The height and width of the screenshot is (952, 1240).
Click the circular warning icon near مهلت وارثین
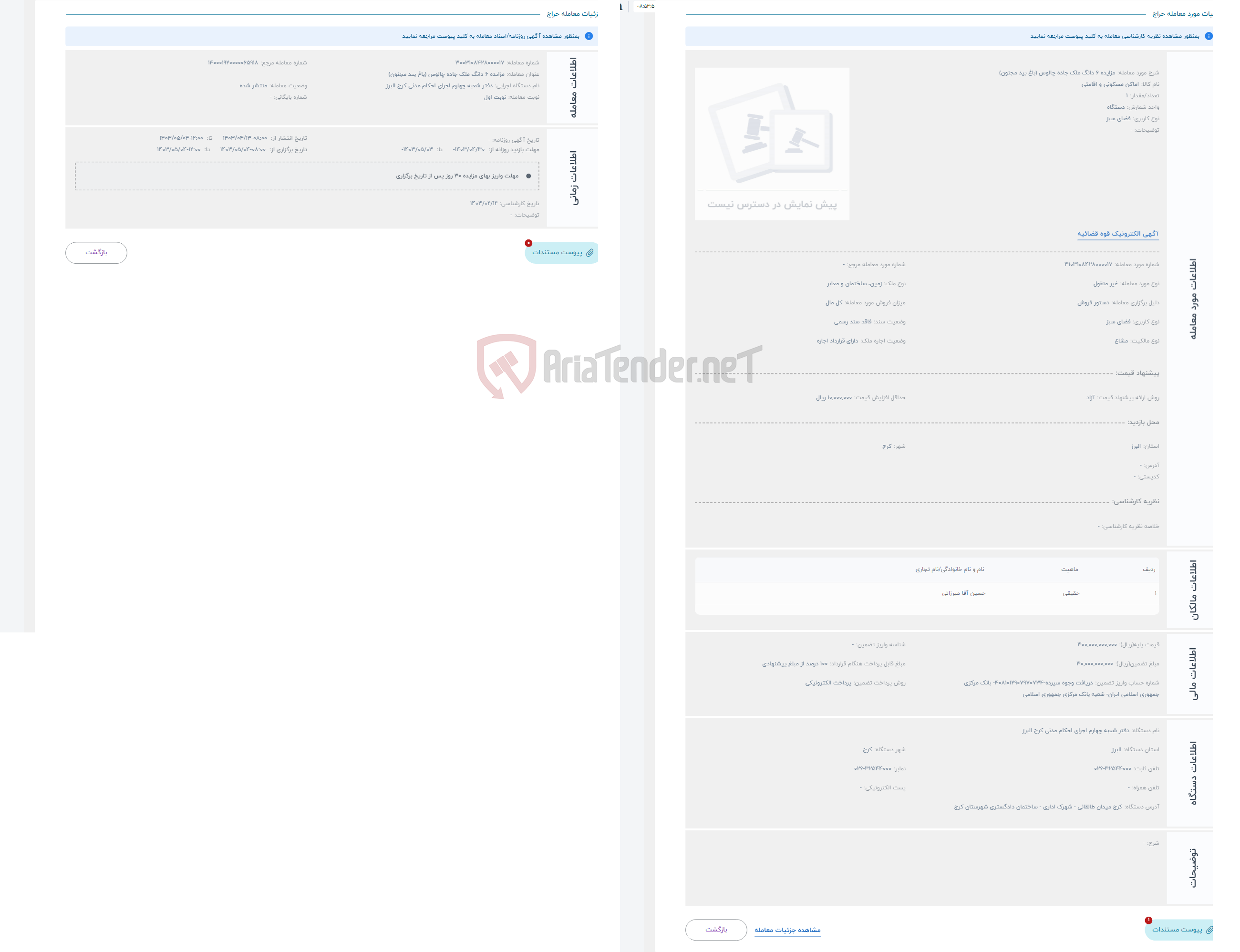point(529,176)
